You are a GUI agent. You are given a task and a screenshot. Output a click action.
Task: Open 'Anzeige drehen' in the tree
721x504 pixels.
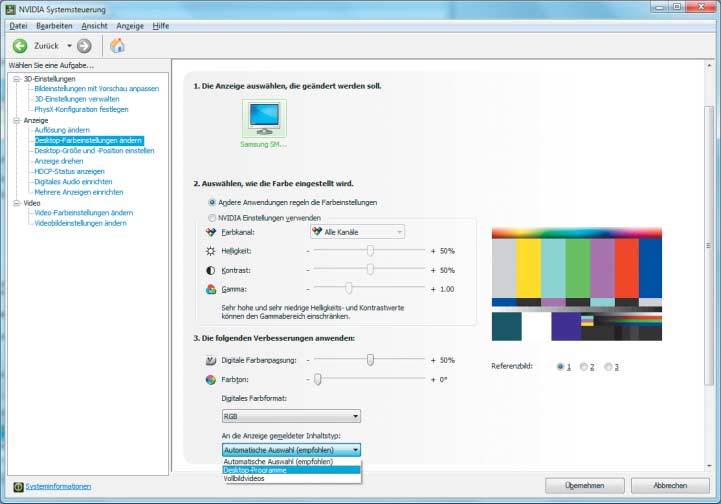pyautogui.click(x=59, y=161)
